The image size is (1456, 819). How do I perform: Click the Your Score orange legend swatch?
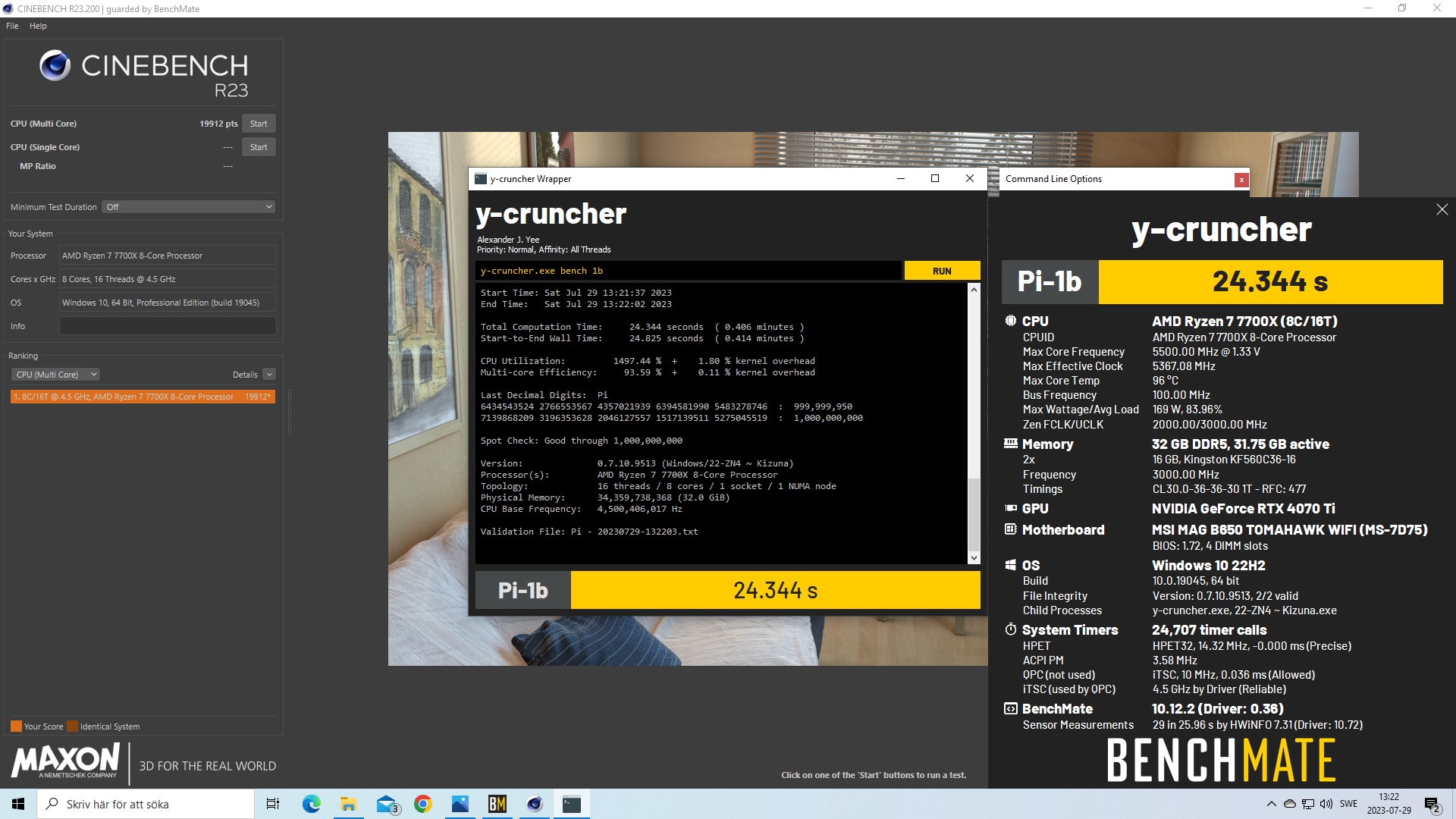tap(16, 726)
